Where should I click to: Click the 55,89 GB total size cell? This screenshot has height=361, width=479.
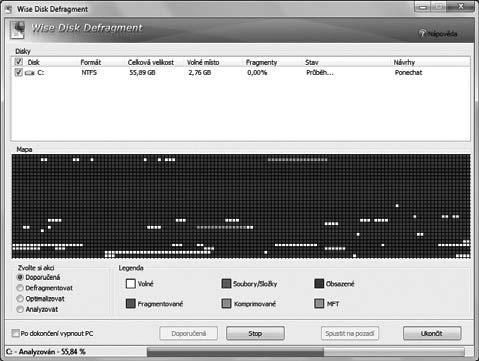(142, 72)
